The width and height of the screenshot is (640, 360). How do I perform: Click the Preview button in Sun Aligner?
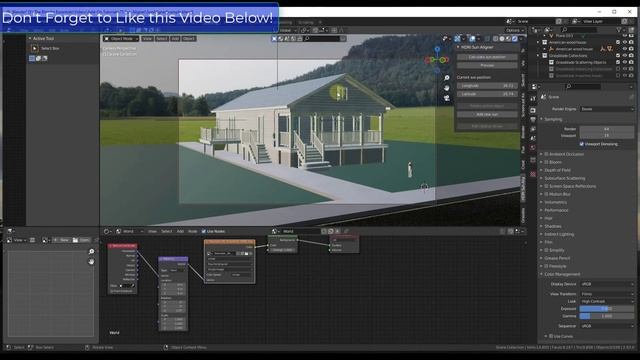(487, 65)
